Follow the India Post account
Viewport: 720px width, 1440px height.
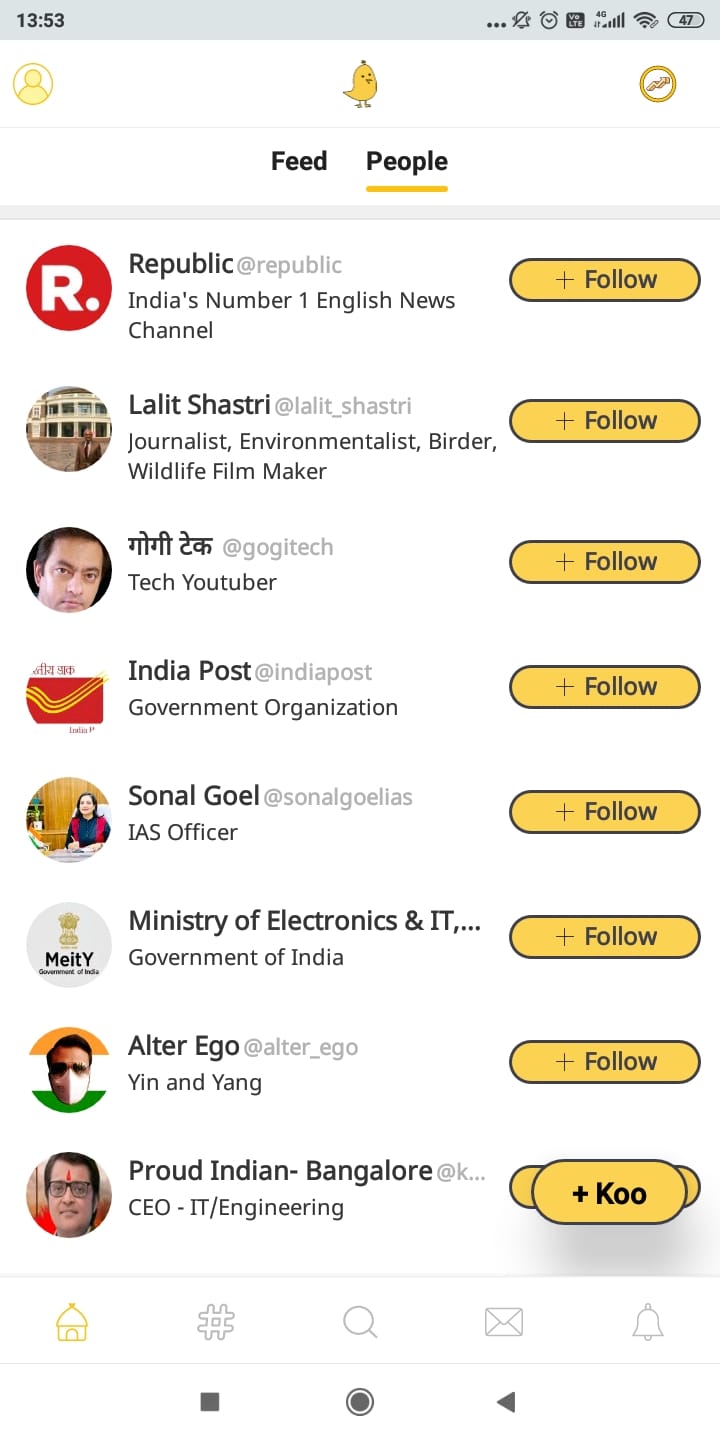(x=605, y=687)
